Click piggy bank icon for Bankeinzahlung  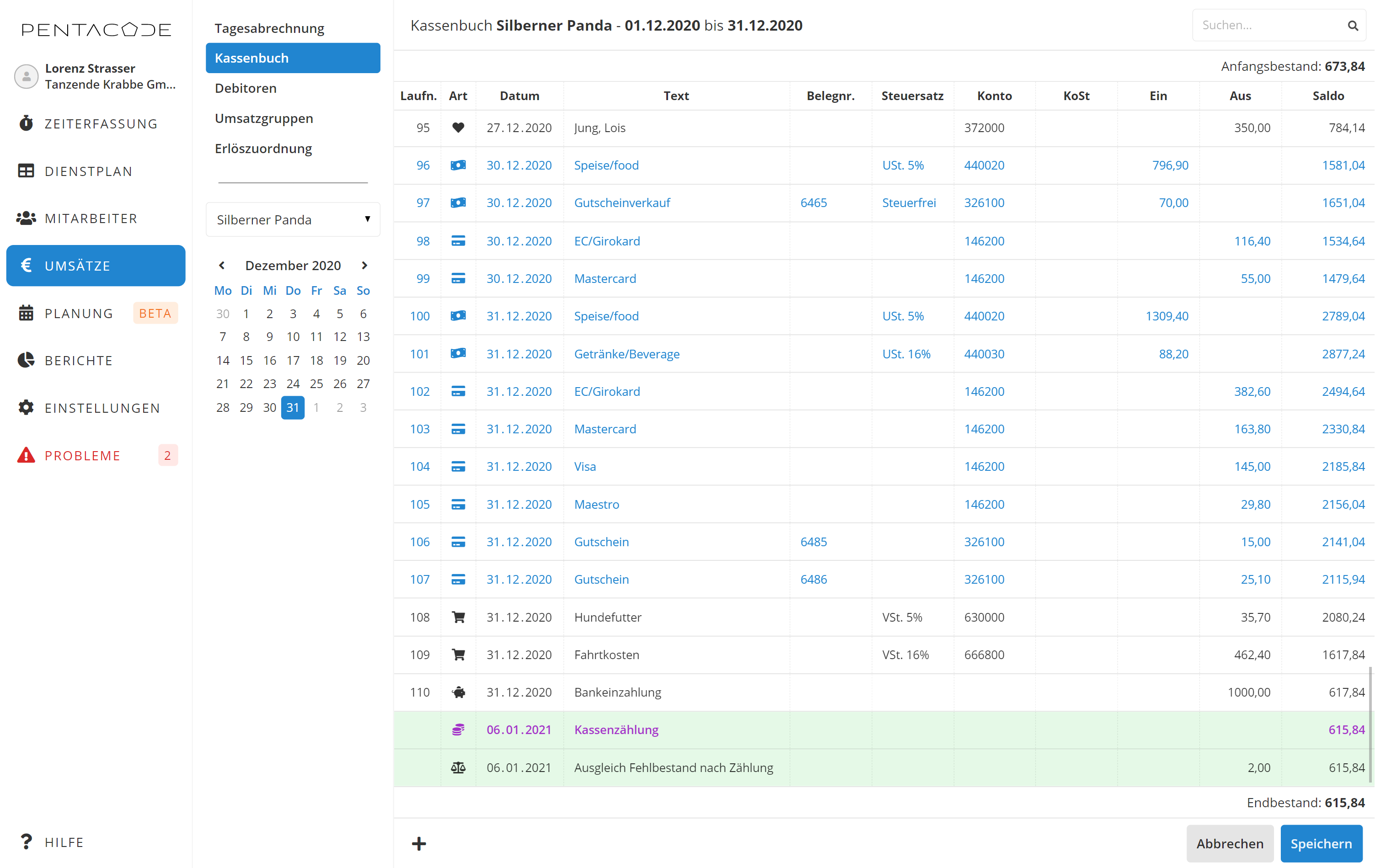458,692
